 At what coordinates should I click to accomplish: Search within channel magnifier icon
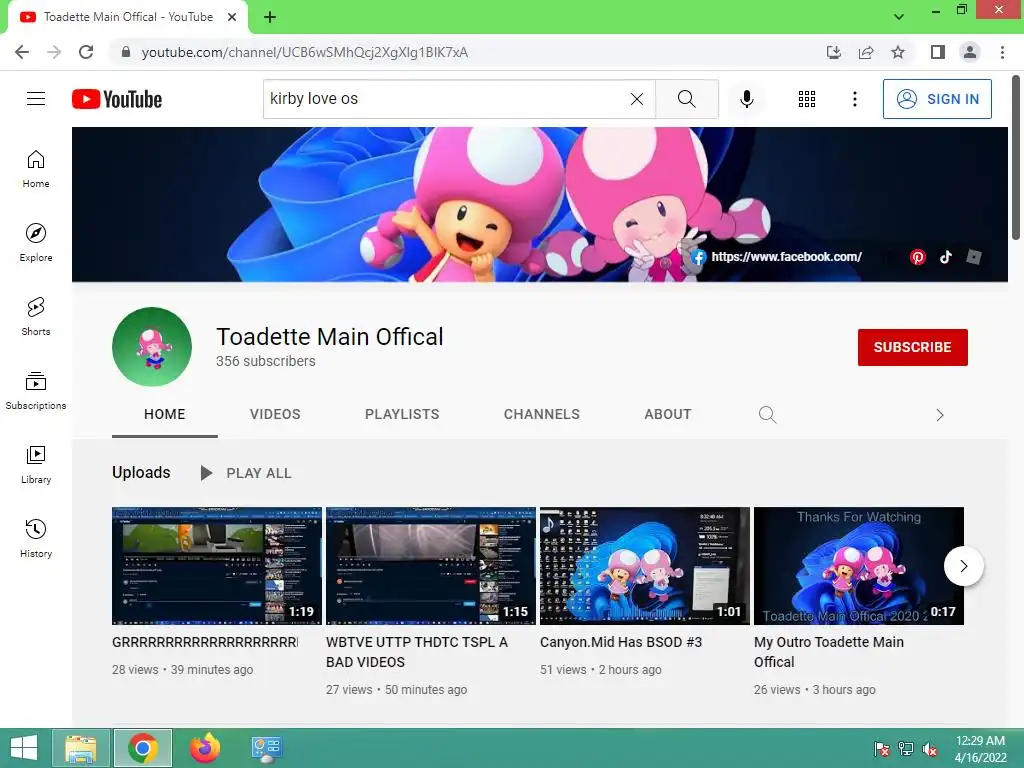(767, 415)
